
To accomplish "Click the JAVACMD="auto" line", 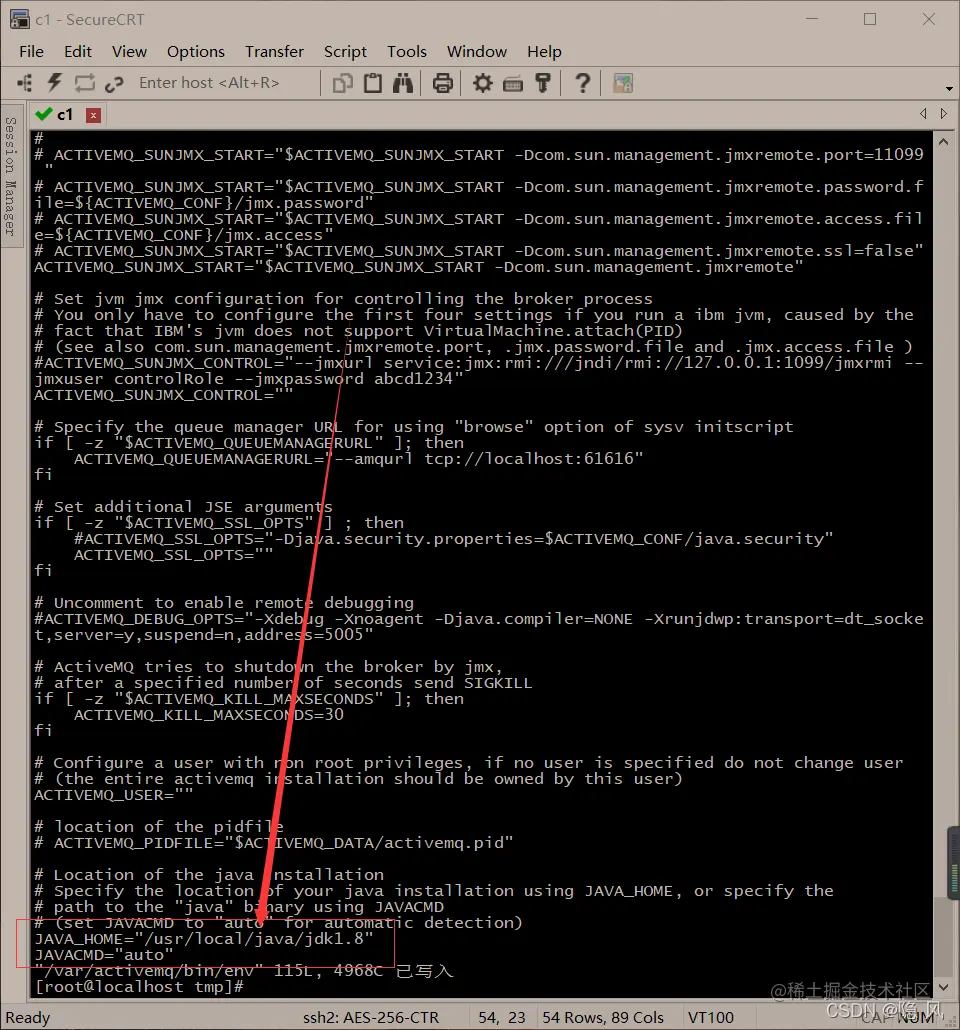I will pyautogui.click(x=104, y=954).
